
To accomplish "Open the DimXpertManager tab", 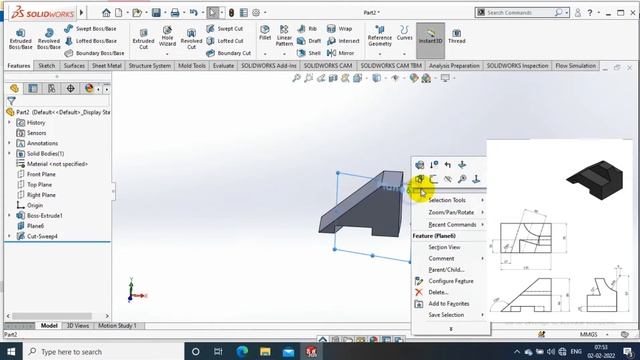I will 70,88.
